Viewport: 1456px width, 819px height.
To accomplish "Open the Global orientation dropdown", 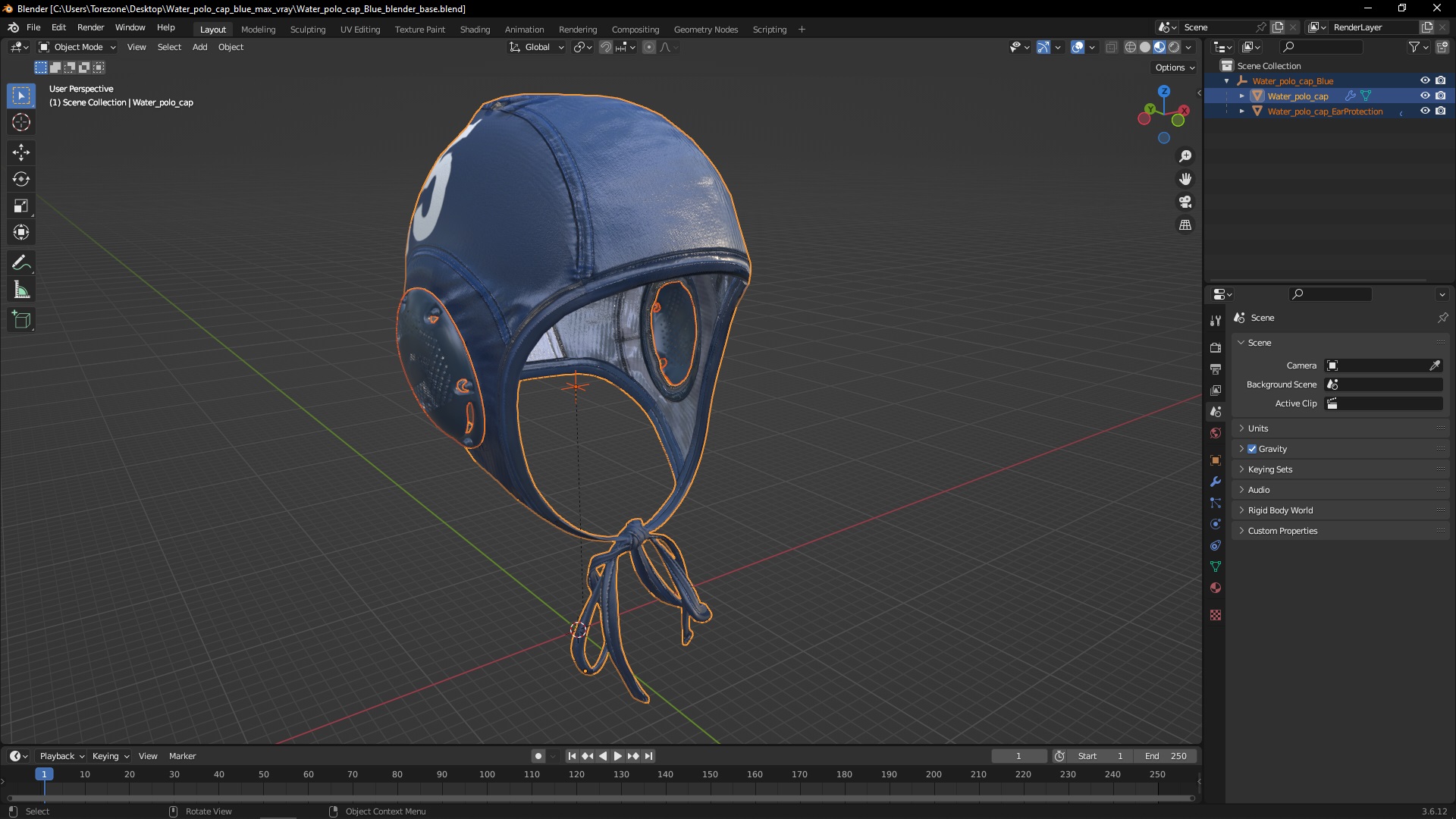I will coord(537,47).
